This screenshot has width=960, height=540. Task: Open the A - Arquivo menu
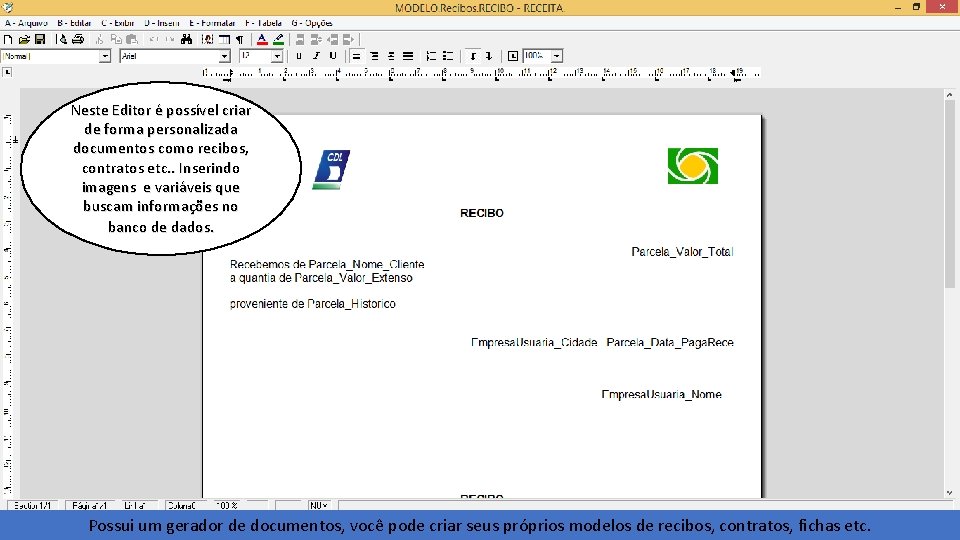[26, 23]
